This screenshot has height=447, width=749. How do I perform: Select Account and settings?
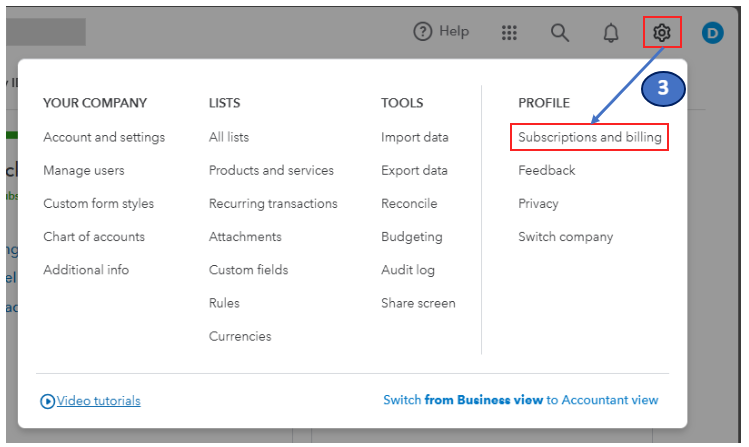104,137
